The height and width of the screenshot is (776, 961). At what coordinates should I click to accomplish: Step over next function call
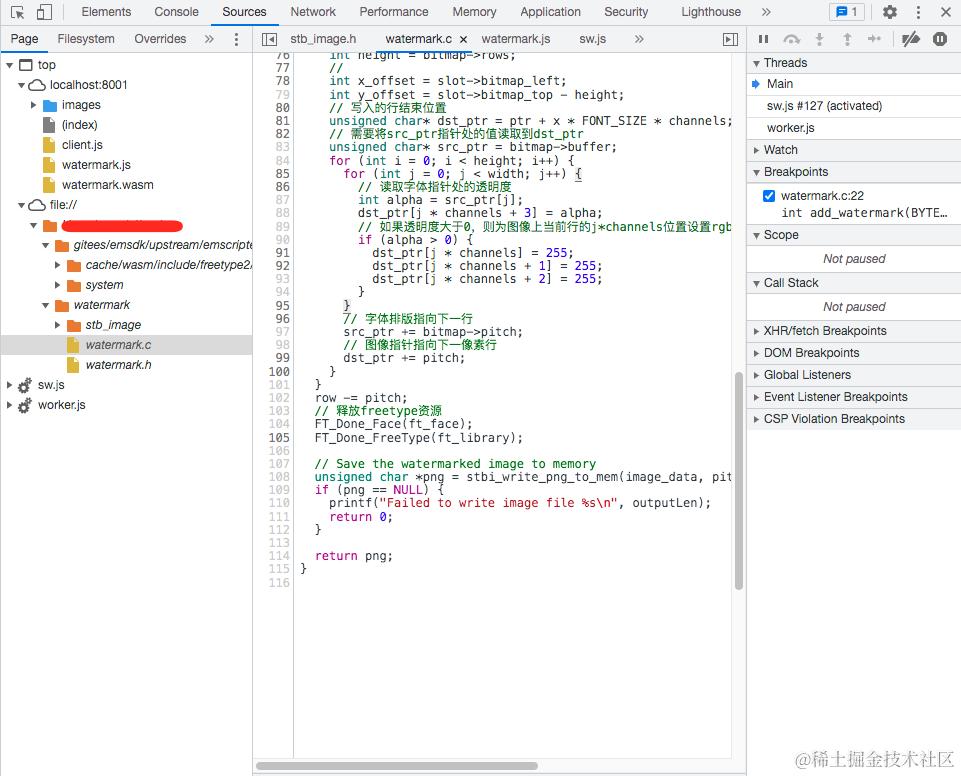click(x=791, y=39)
